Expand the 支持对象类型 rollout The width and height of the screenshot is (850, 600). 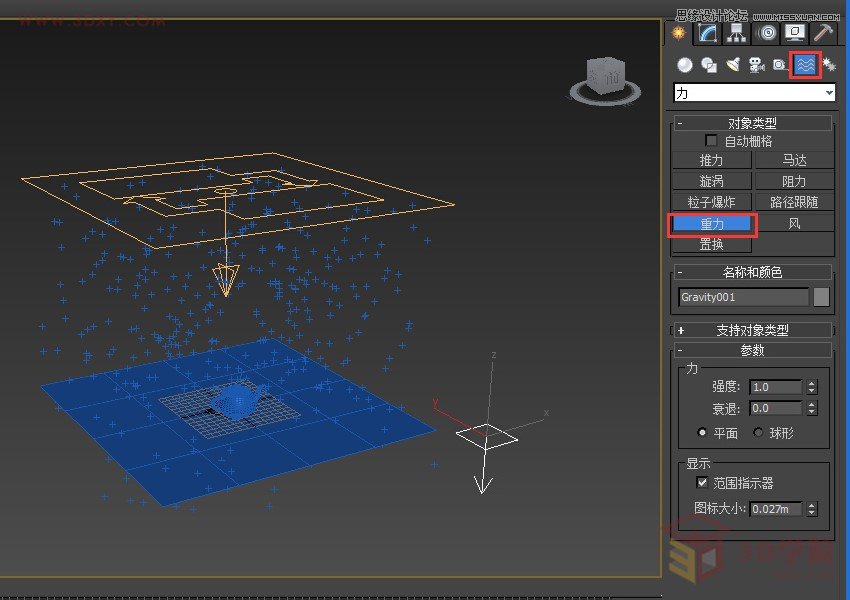coord(752,330)
